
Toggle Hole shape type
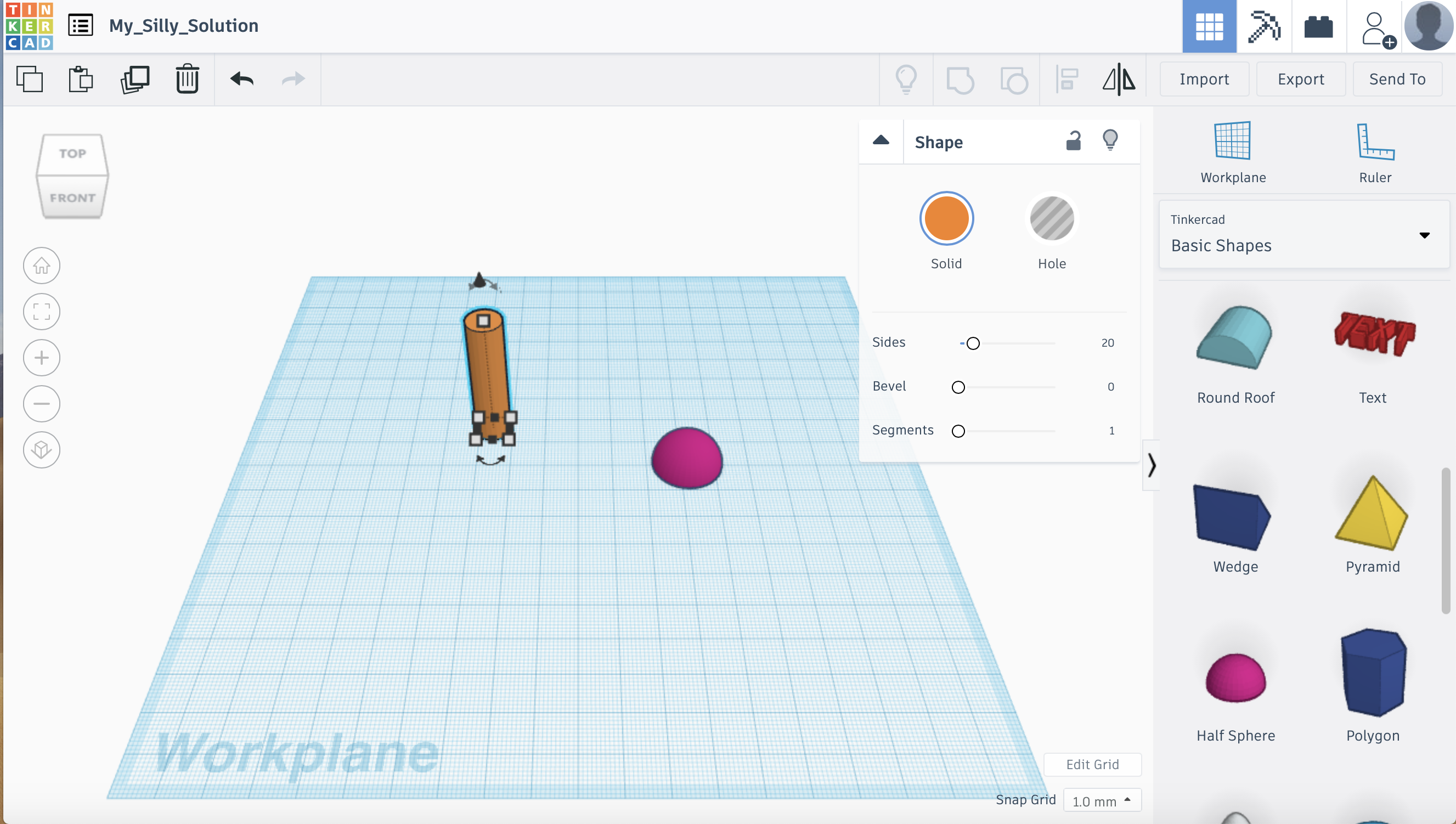click(1051, 218)
